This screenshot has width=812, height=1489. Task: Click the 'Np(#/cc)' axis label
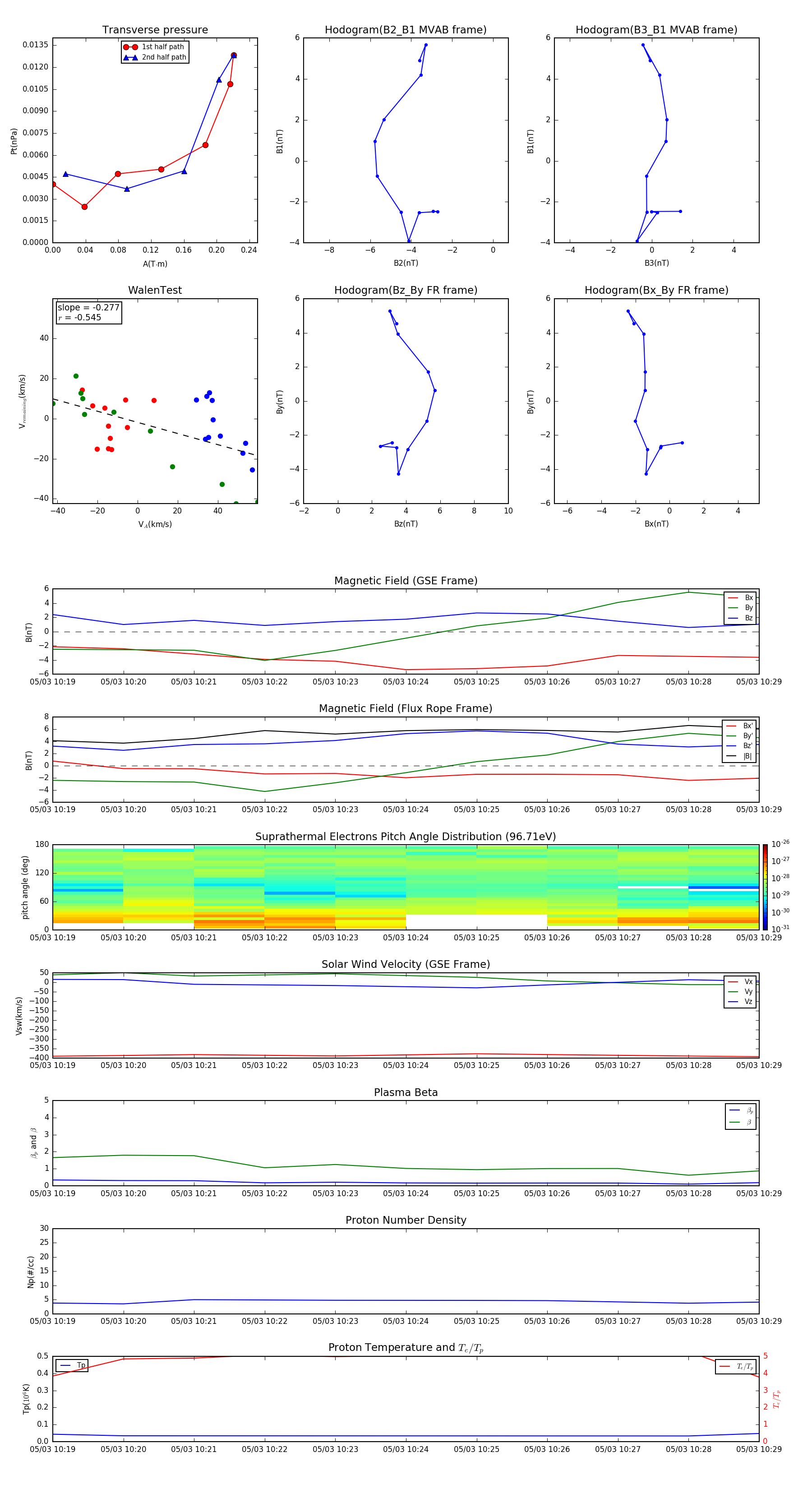point(30,1272)
